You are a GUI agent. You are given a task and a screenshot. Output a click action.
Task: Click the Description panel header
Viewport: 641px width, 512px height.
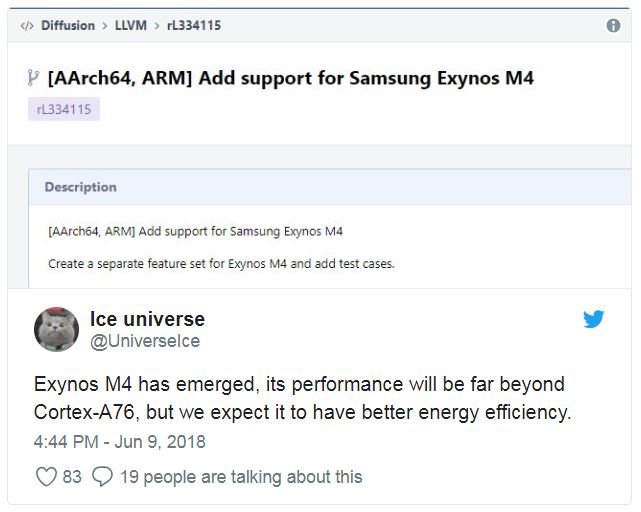(x=81, y=187)
